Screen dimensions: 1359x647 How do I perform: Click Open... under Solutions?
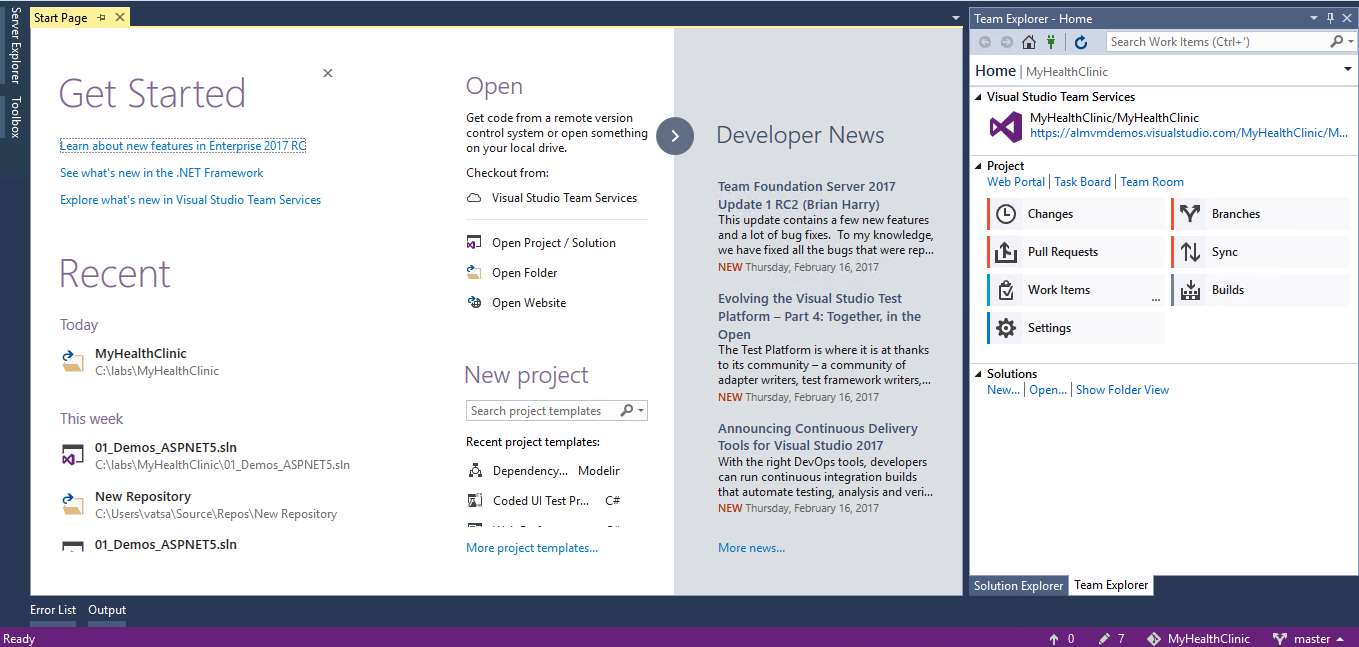click(x=1048, y=390)
